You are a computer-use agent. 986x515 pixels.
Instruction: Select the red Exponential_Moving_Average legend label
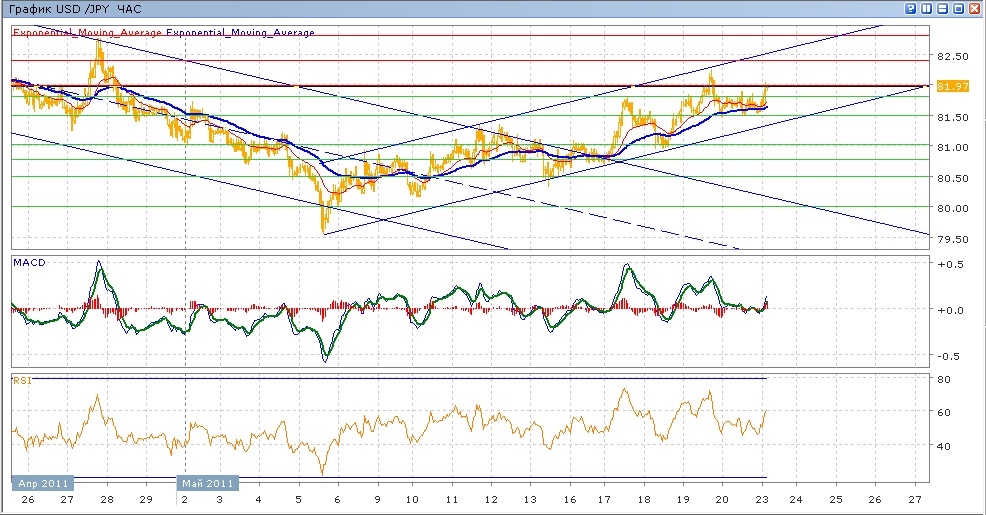click(87, 33)
